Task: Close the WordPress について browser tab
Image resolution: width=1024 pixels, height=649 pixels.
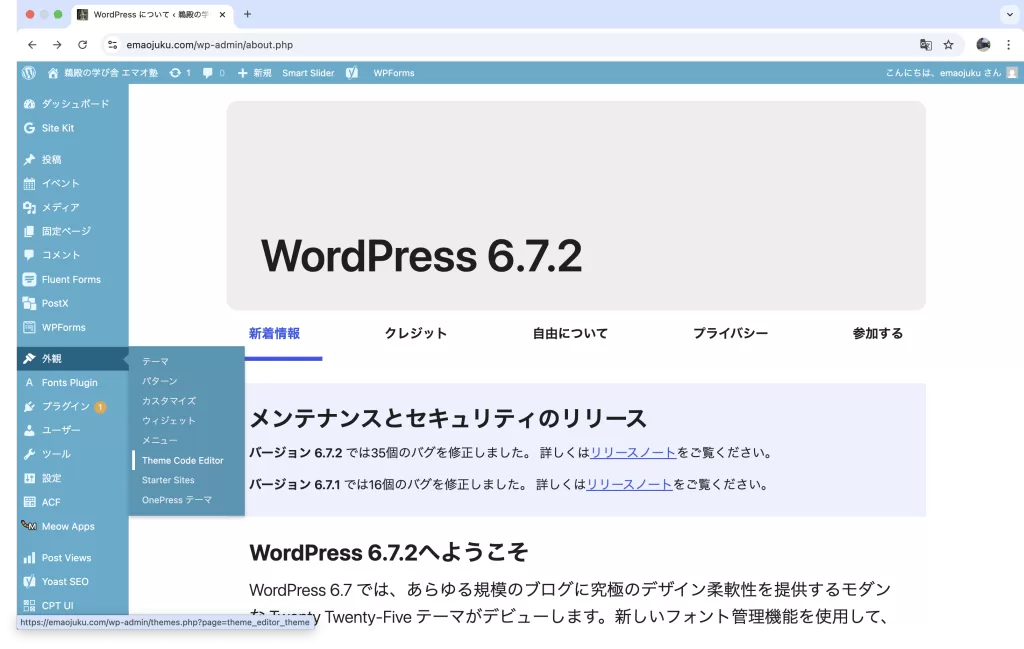Action: (x=222, y=14)
